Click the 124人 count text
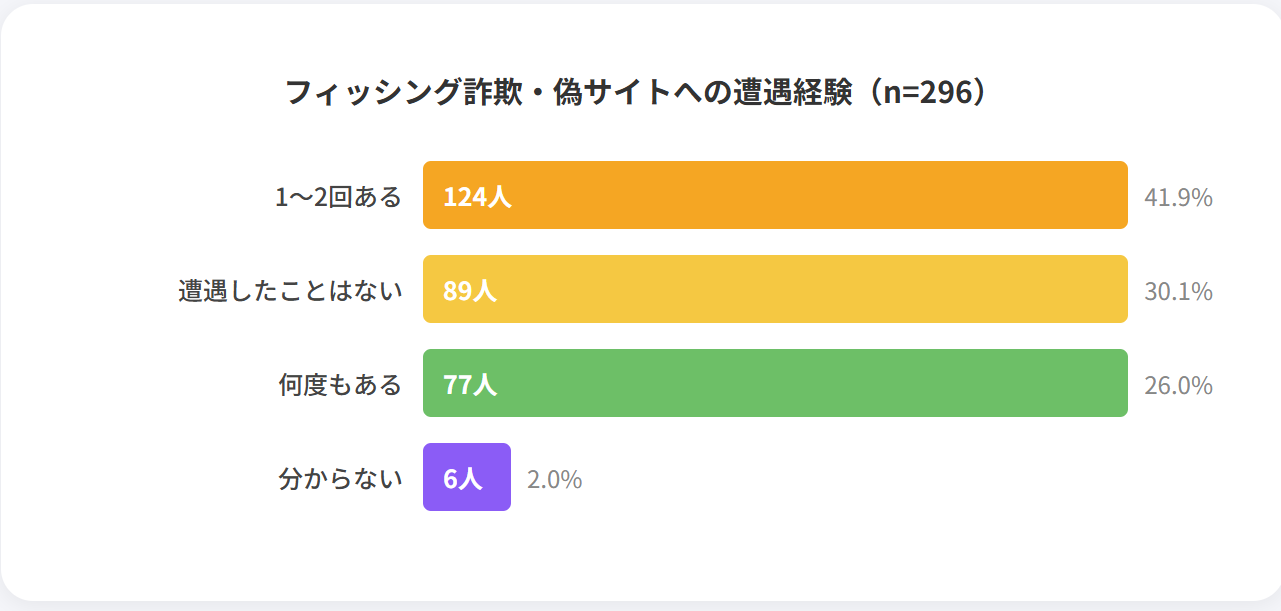Screen dimensions: 1281x611 tap(477, 197)
